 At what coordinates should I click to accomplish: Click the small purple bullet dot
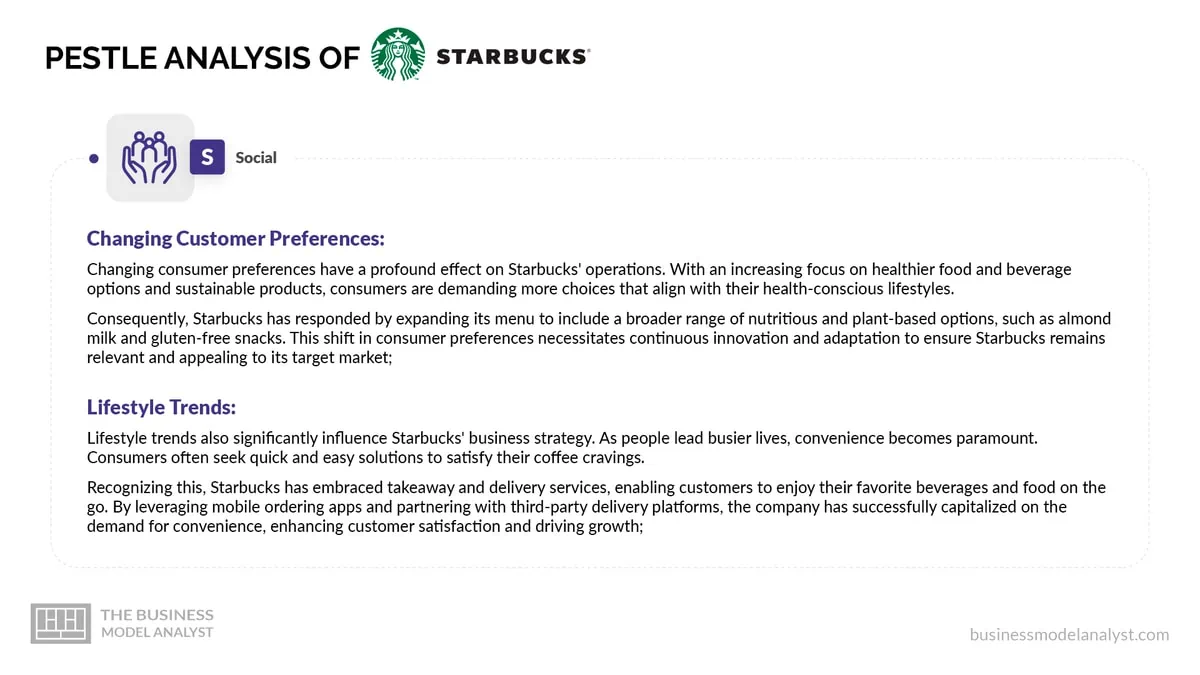point(94,158)
